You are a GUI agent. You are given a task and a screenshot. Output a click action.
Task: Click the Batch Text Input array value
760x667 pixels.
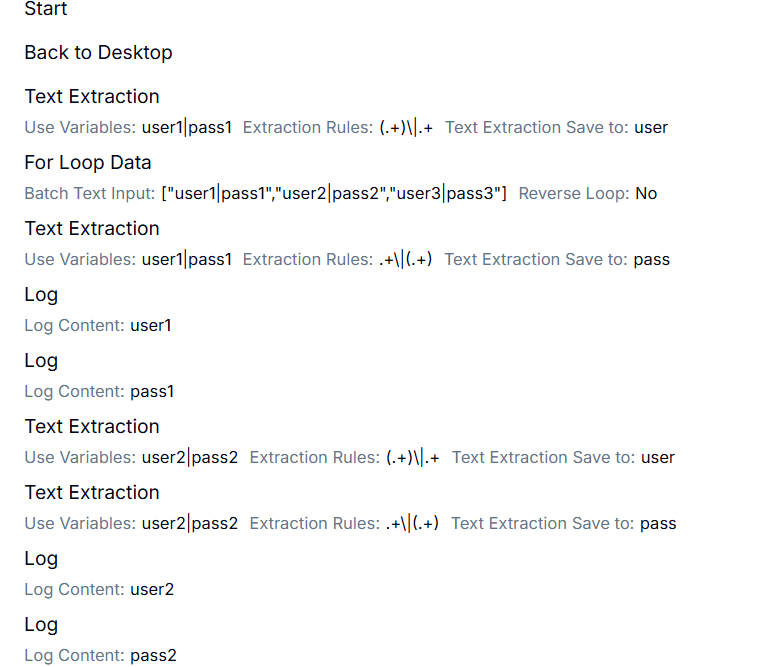coord(334,193)
